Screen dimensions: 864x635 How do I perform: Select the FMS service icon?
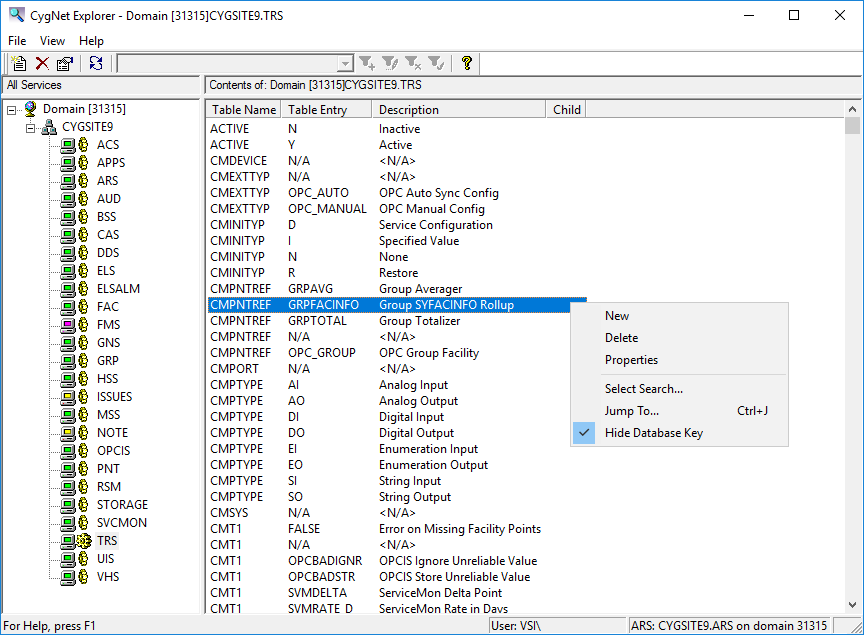pos(74,325)
